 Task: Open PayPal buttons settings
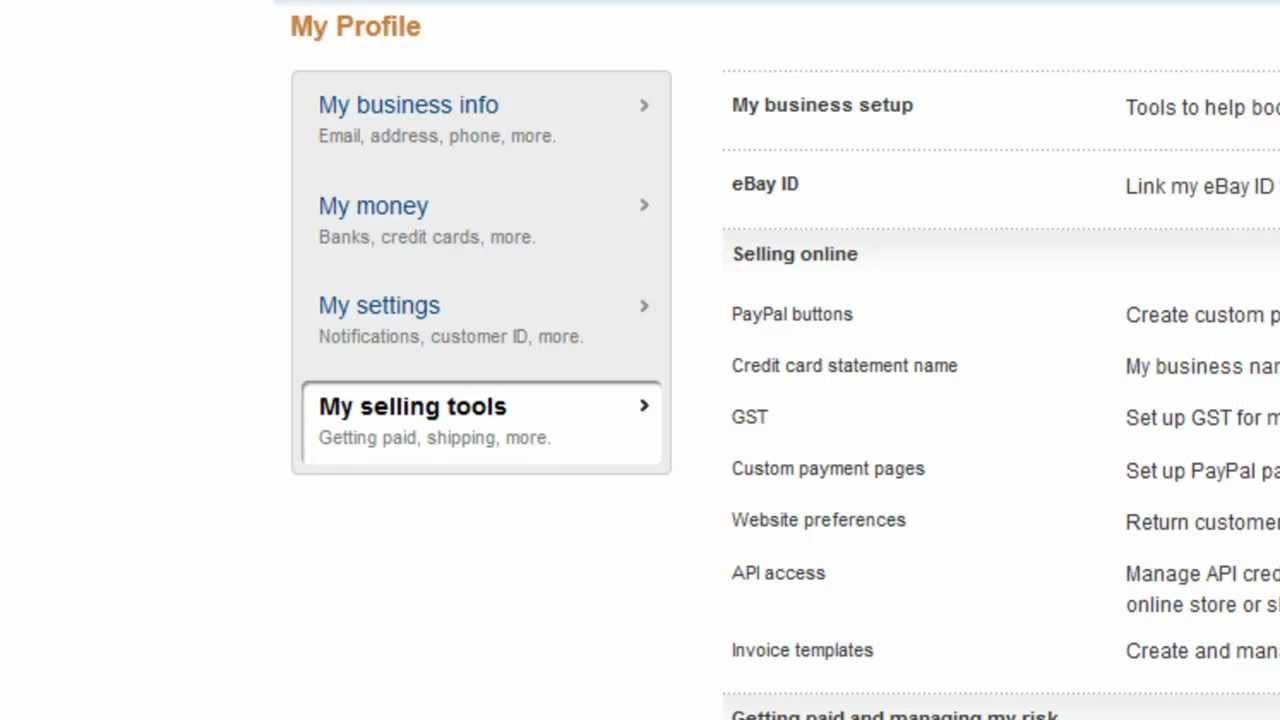(792, 314)
